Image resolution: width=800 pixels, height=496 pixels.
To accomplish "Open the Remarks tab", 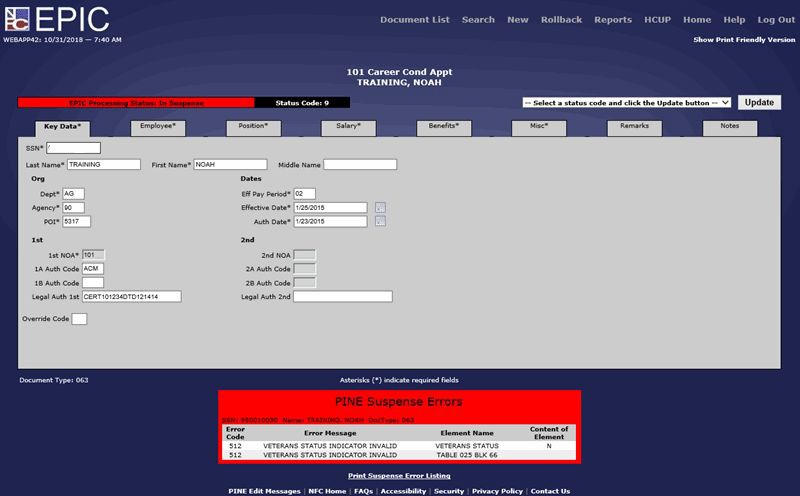I will point(635,128).
